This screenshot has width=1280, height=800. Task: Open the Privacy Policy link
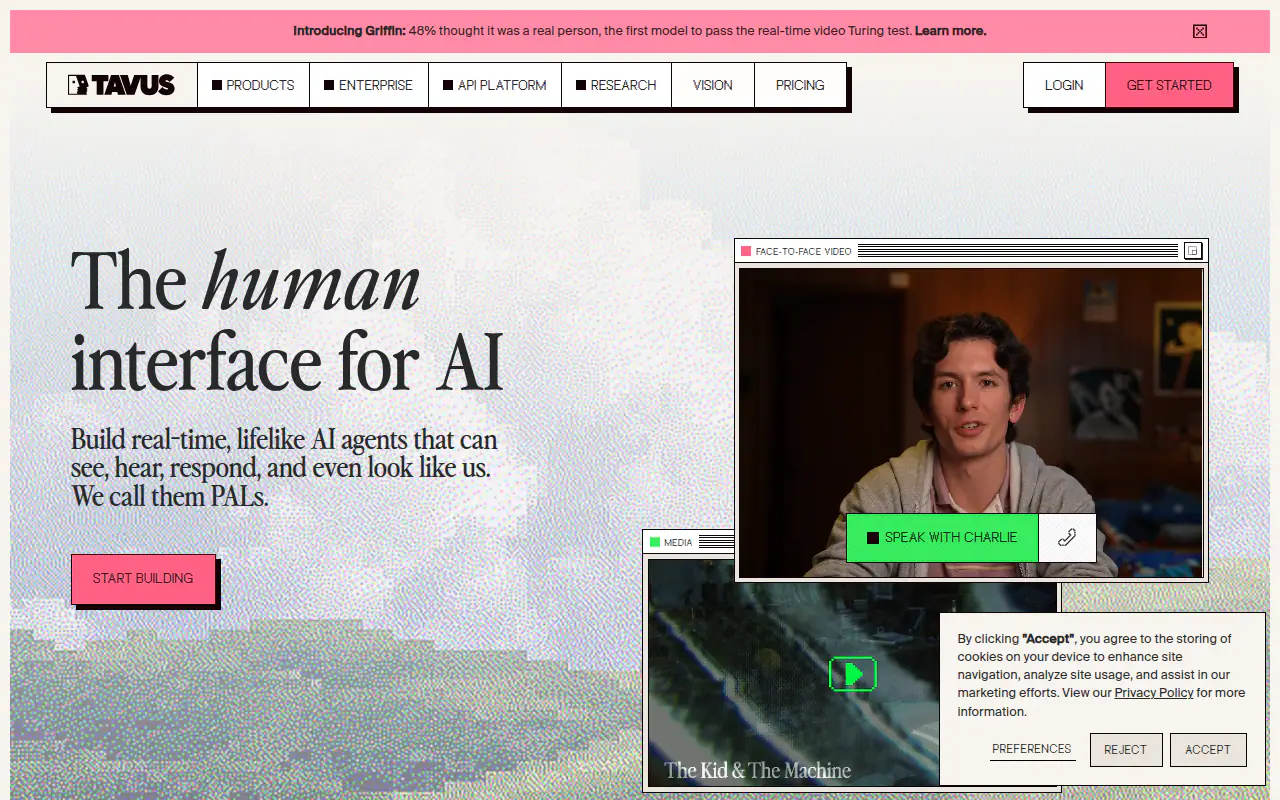click(x=1154, y=693)
